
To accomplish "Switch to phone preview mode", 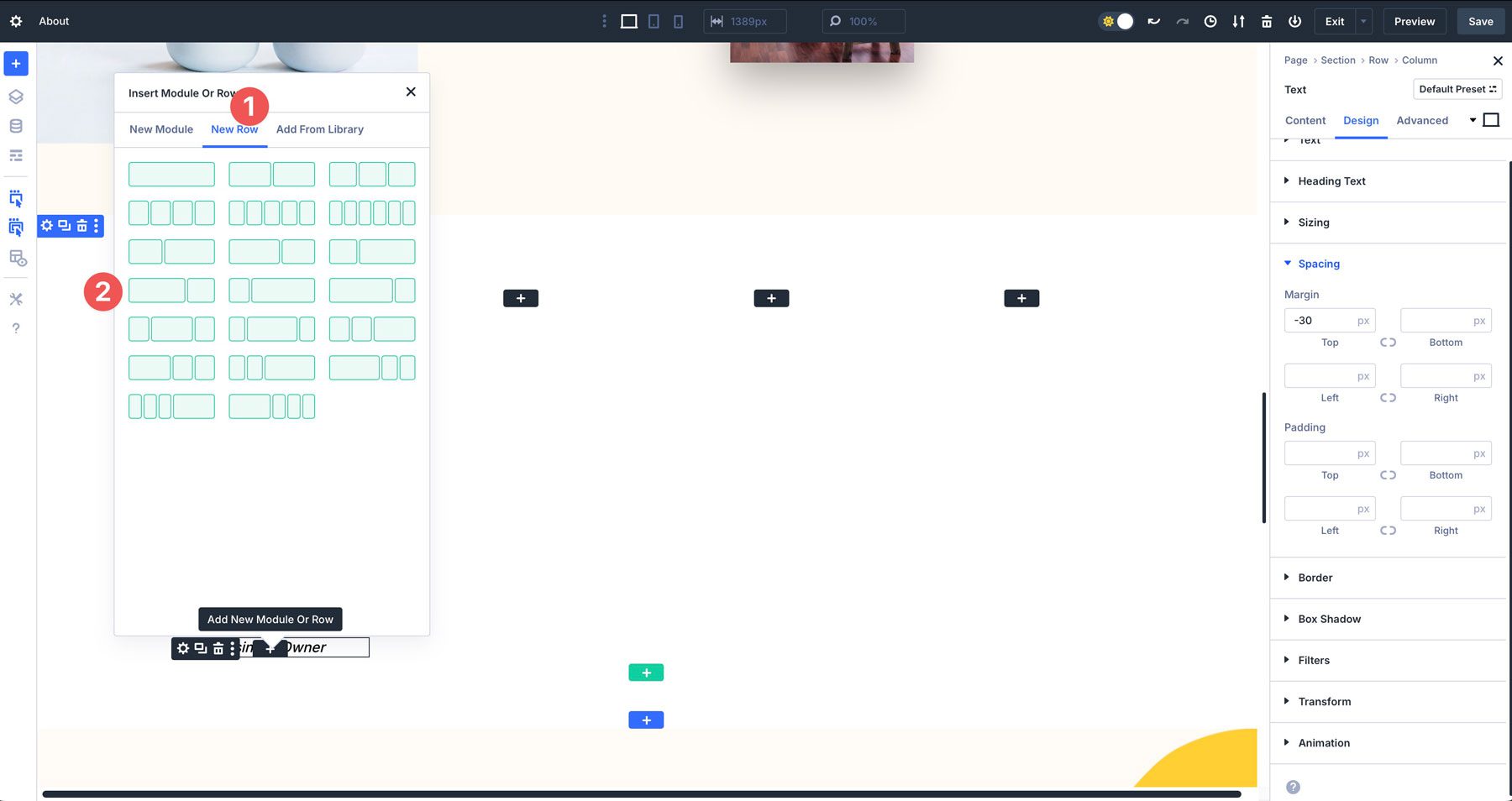I will (678, 21).
